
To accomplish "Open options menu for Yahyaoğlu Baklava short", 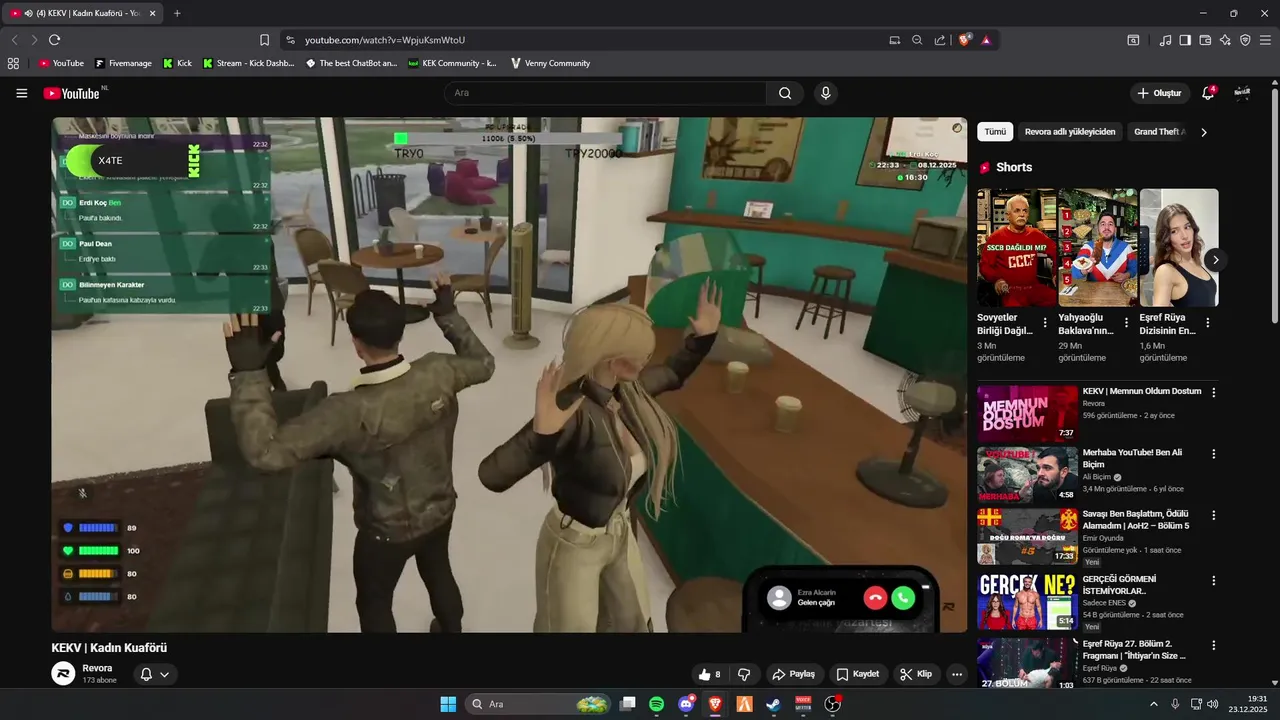I will pyautogui.click(x=1127, y=323).
